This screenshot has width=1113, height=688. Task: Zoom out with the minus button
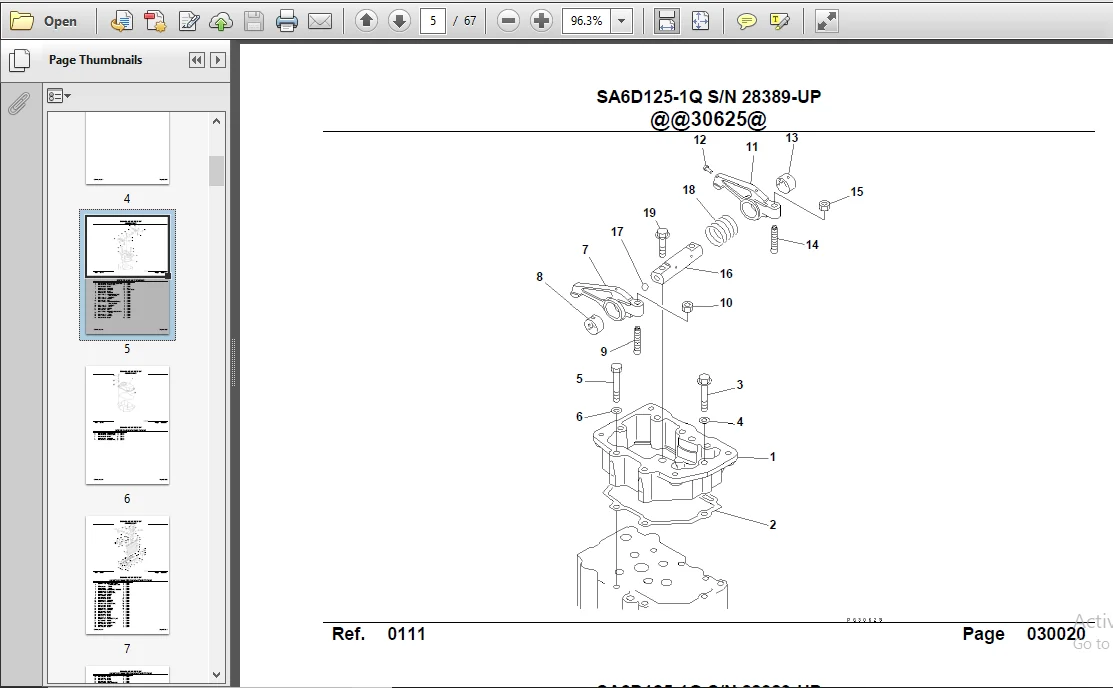(x=508, y=21)
